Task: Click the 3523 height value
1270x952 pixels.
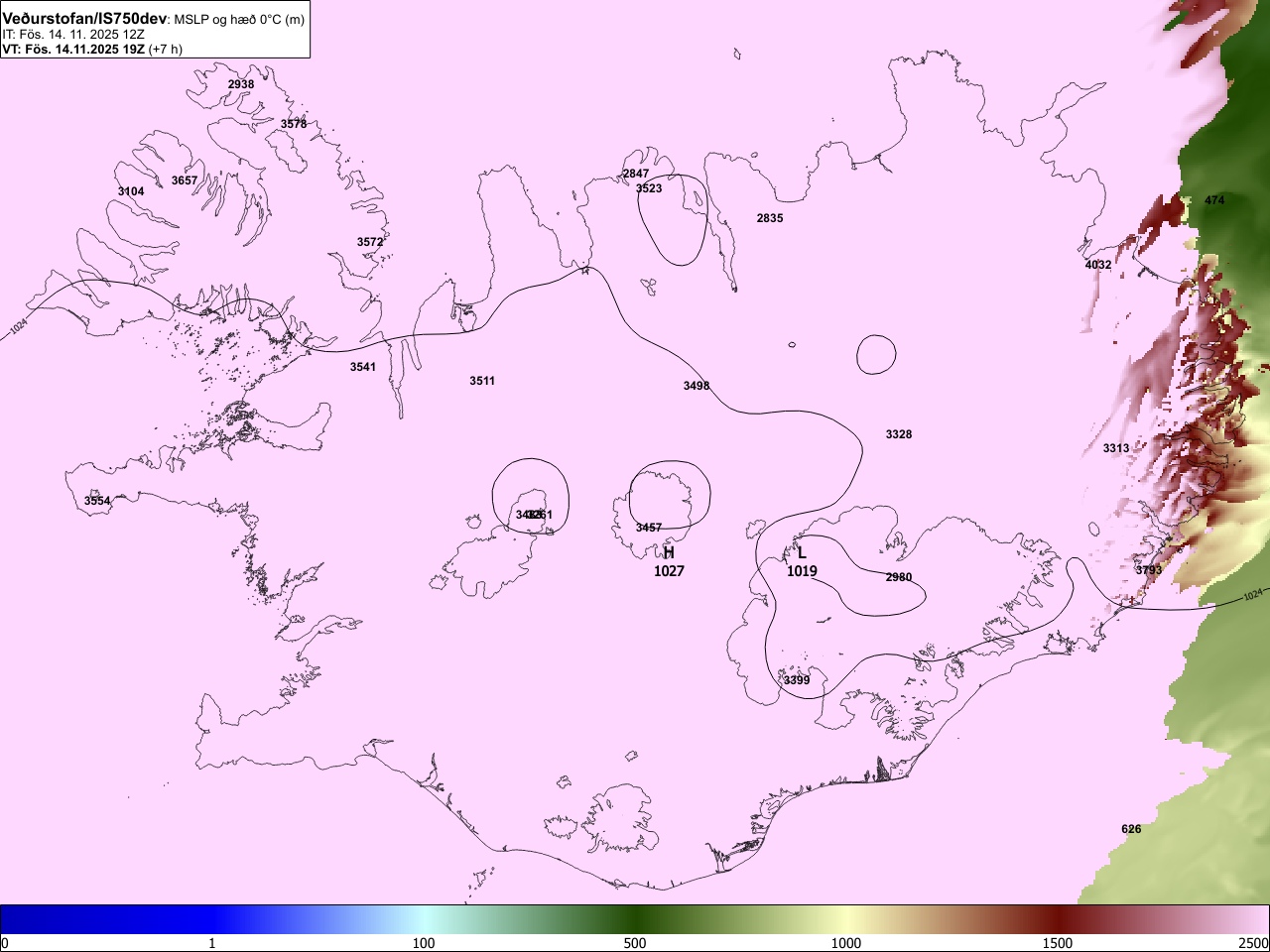Action: click(x=649, y=188)
